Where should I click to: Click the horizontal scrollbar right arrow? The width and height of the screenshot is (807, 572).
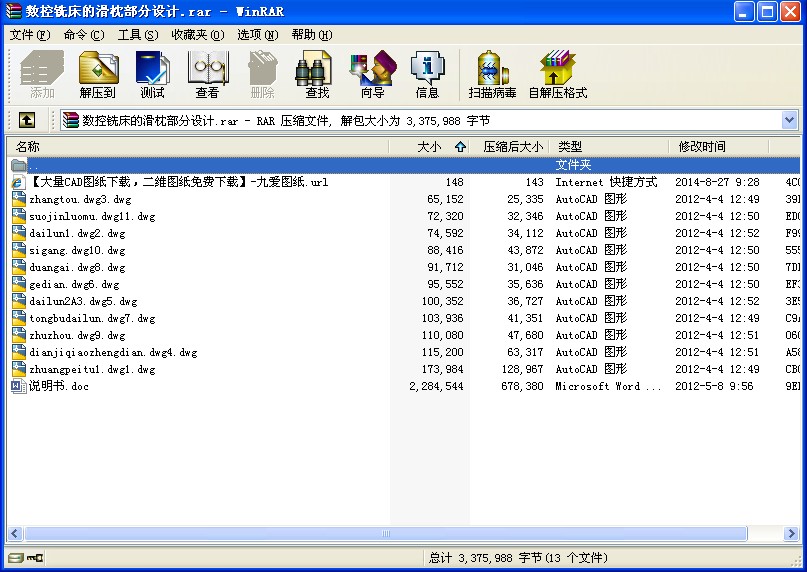click(x=792, y=533)
